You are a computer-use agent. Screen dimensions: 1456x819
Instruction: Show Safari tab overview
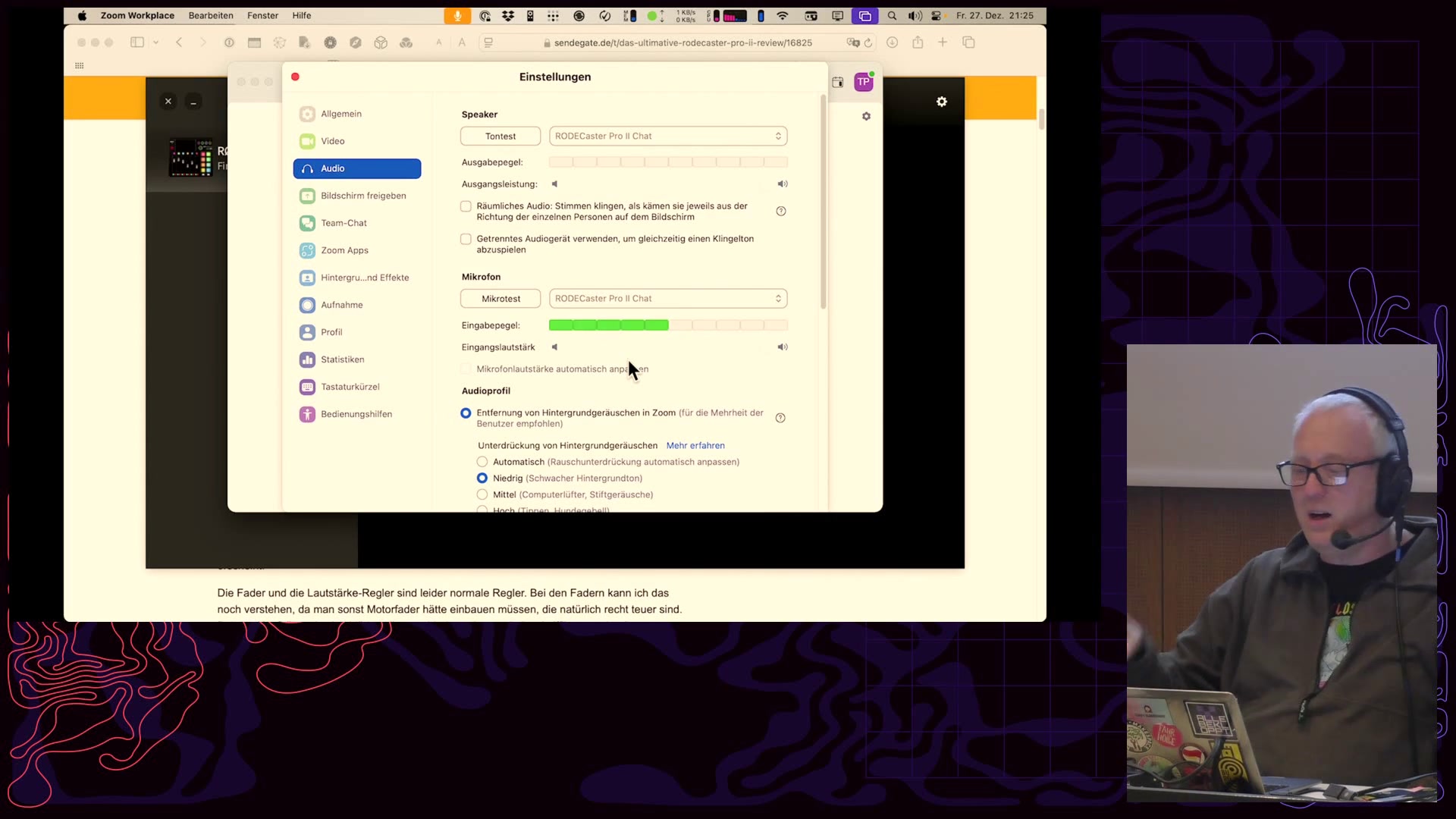click(968, 42)
